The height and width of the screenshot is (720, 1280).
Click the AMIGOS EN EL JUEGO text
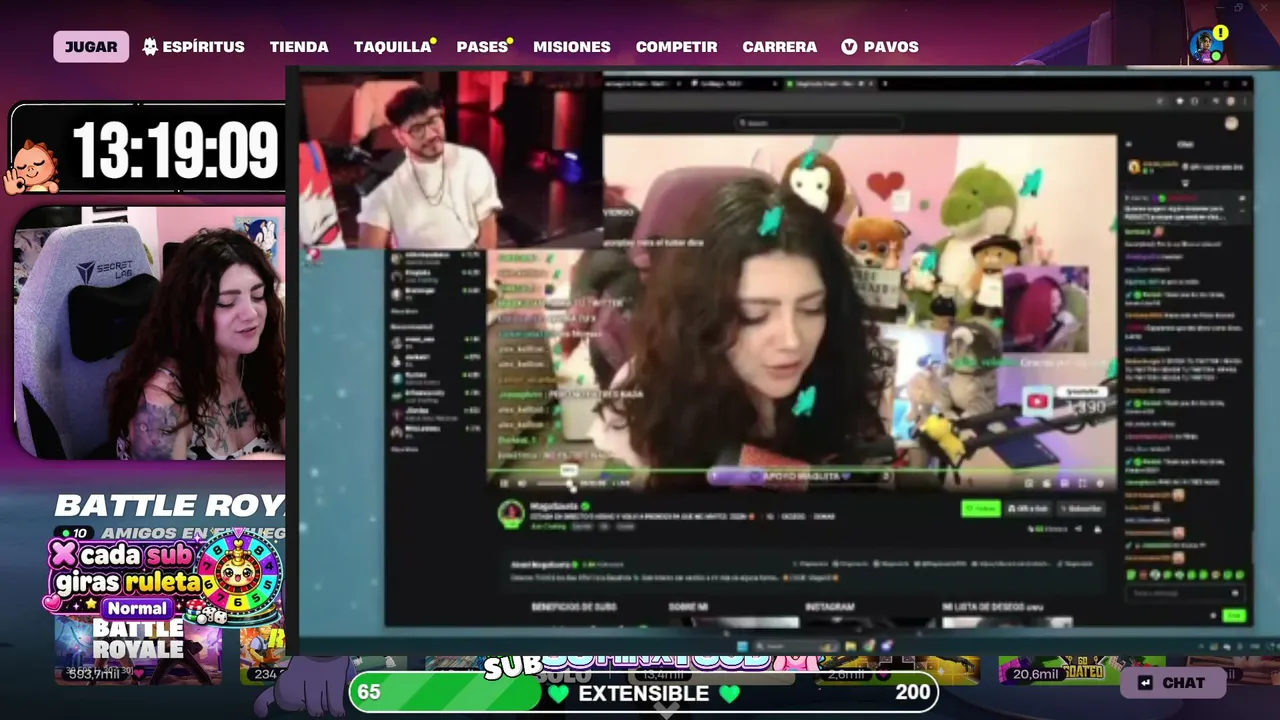[x=193, y=533]
